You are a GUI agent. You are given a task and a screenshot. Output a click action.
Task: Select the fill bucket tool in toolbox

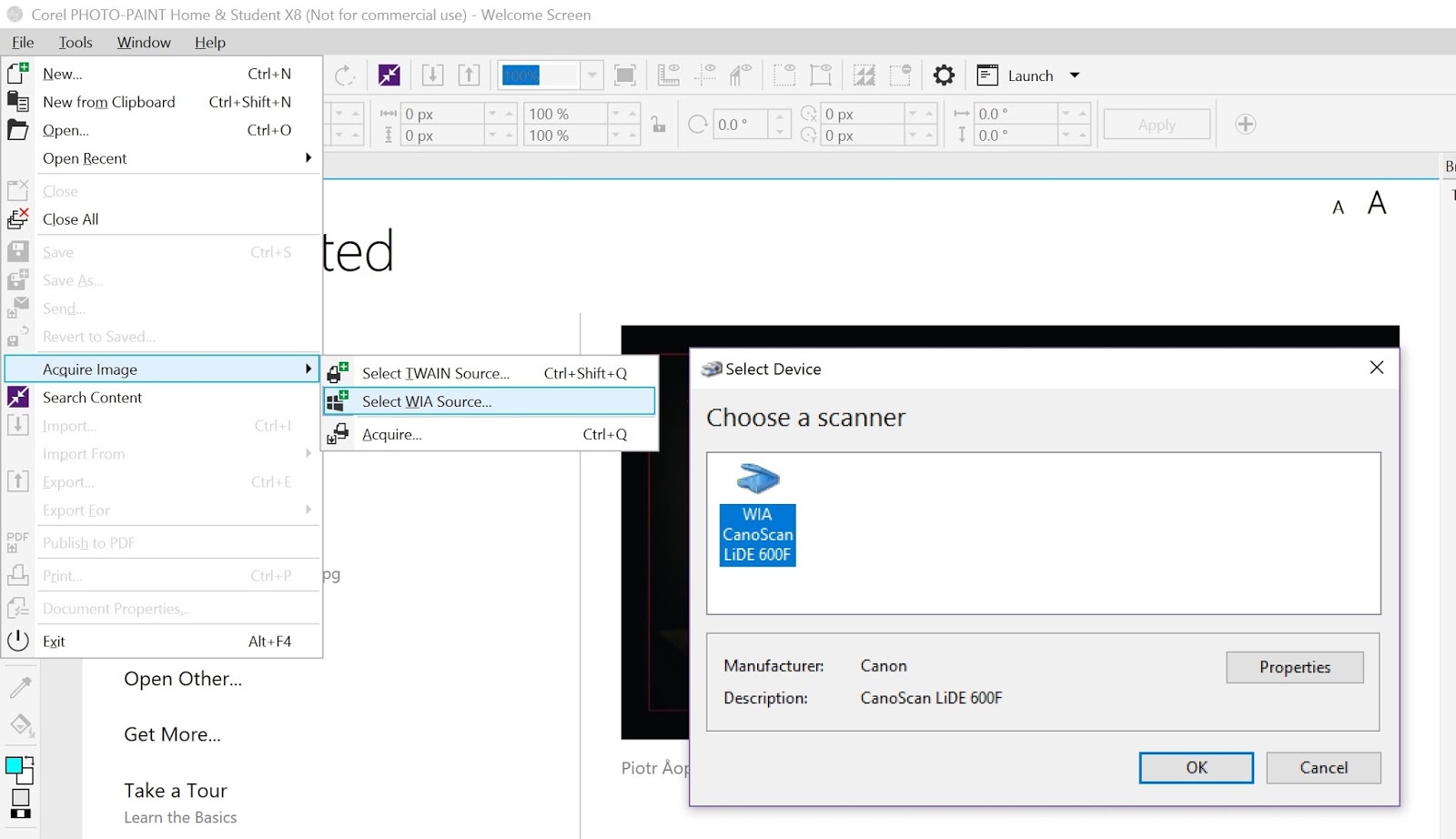click(21, 725)
